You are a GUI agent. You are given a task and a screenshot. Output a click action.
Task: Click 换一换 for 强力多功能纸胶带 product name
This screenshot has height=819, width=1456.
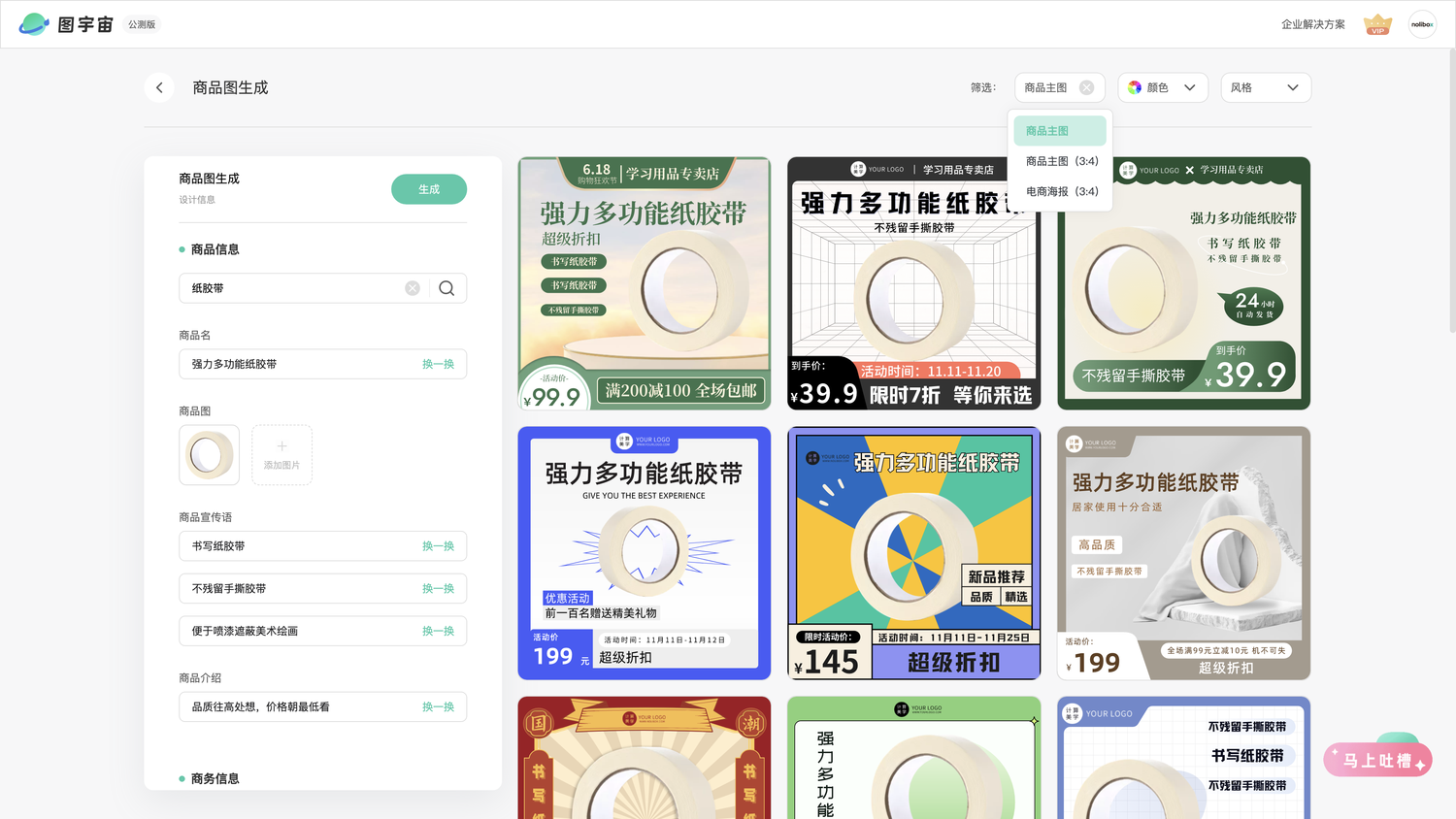click(x=438, y=364)
